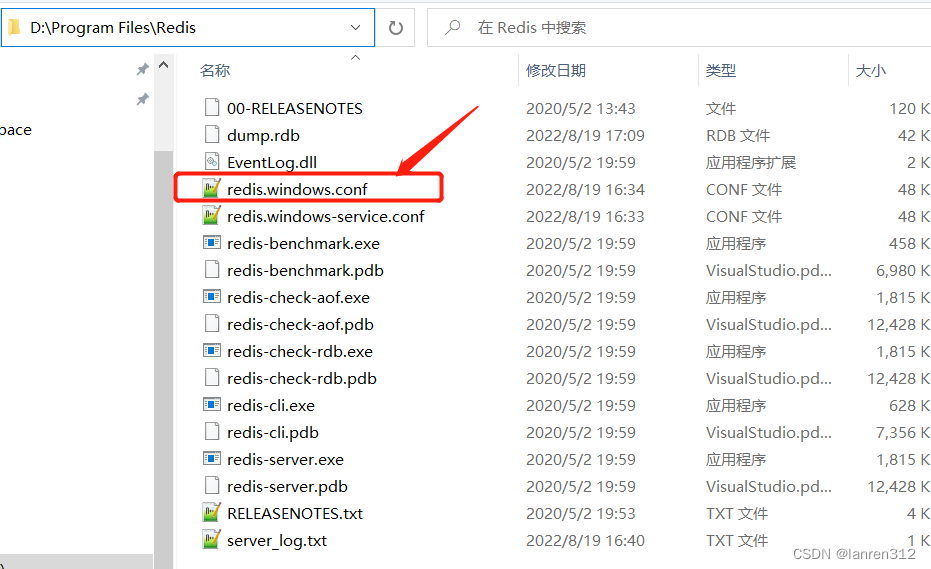Click the redis-cli.exe application icon
Viewport: 931px width, 569px height.
tap(211, 405)
